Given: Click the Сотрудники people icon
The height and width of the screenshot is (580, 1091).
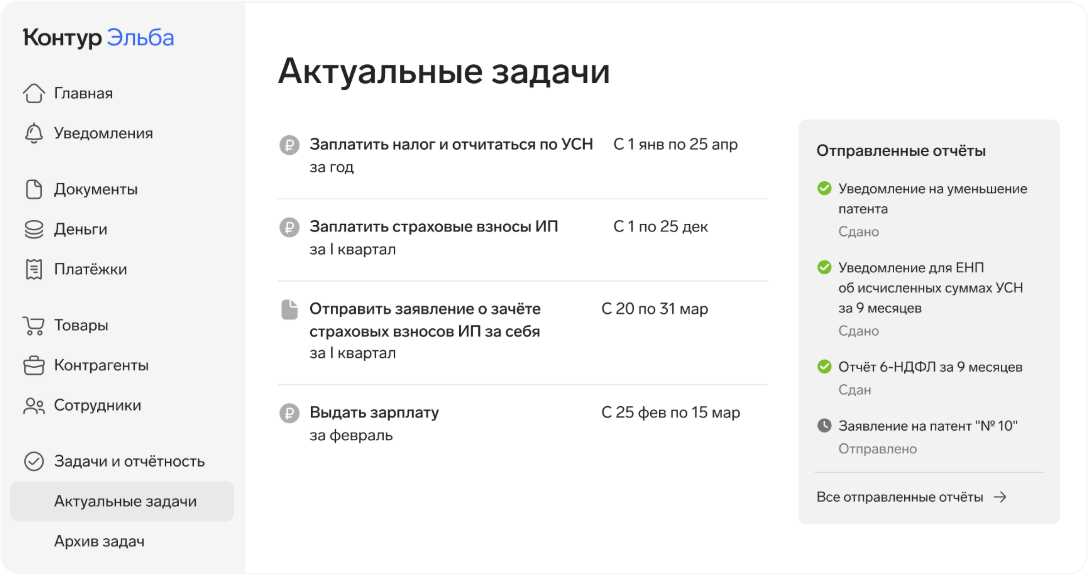Looking at the screenshot, I should [x=33, y=405].
